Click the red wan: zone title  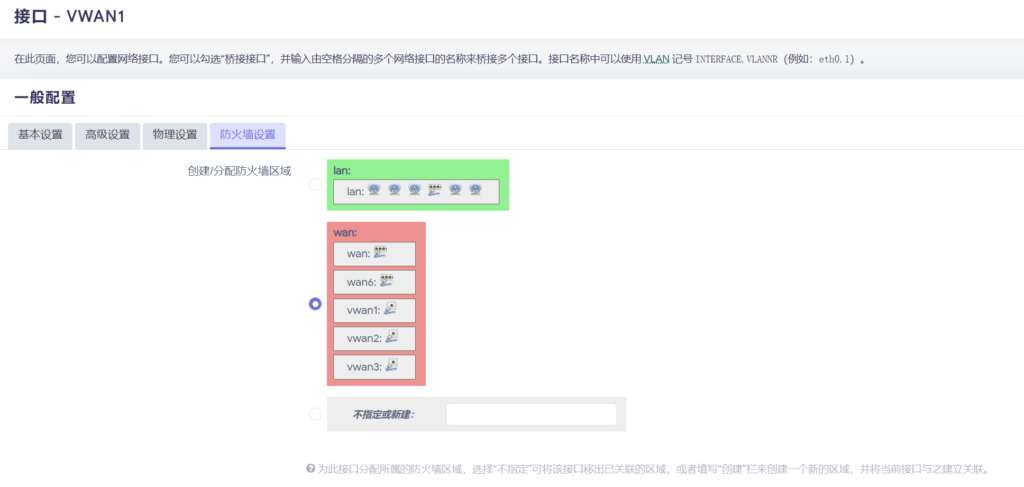(x=344, y=232)
